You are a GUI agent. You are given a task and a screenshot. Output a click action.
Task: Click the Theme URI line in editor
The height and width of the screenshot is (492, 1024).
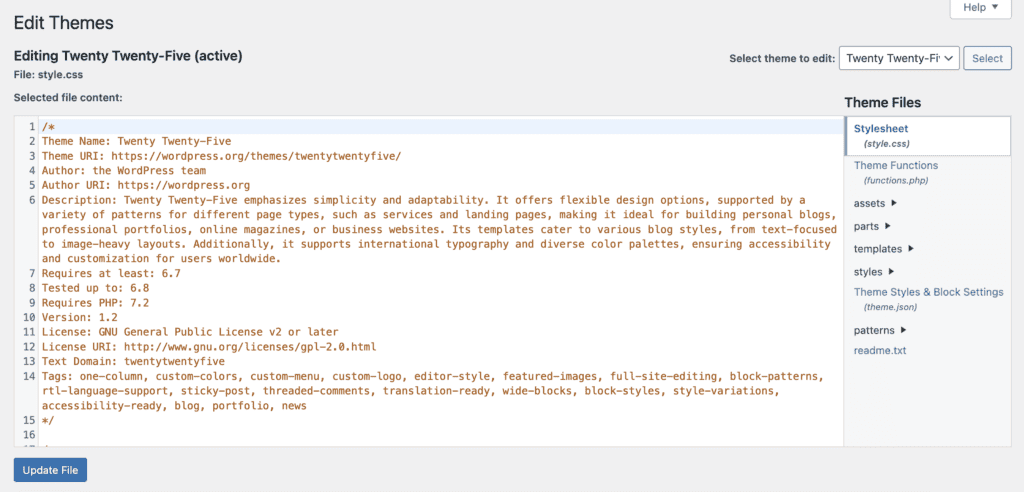click(221, 156)
